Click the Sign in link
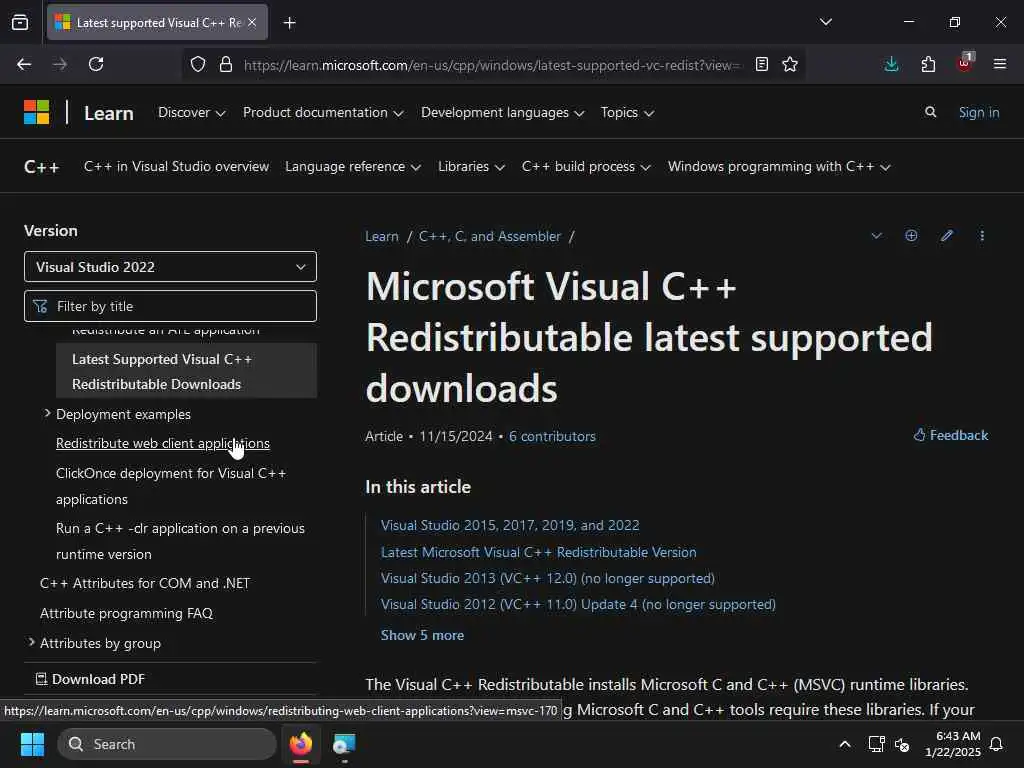1024x768 pixels. (979, 112)
